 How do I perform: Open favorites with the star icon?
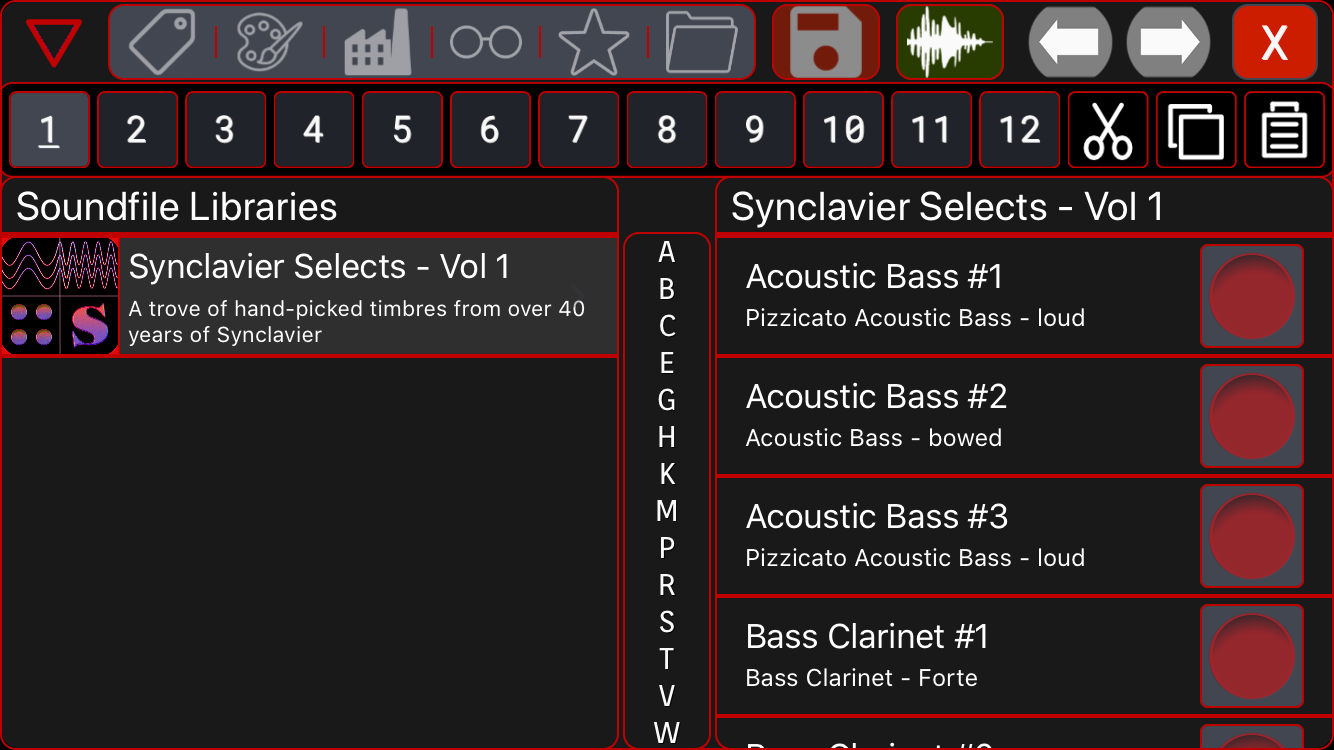click(594, 43)
